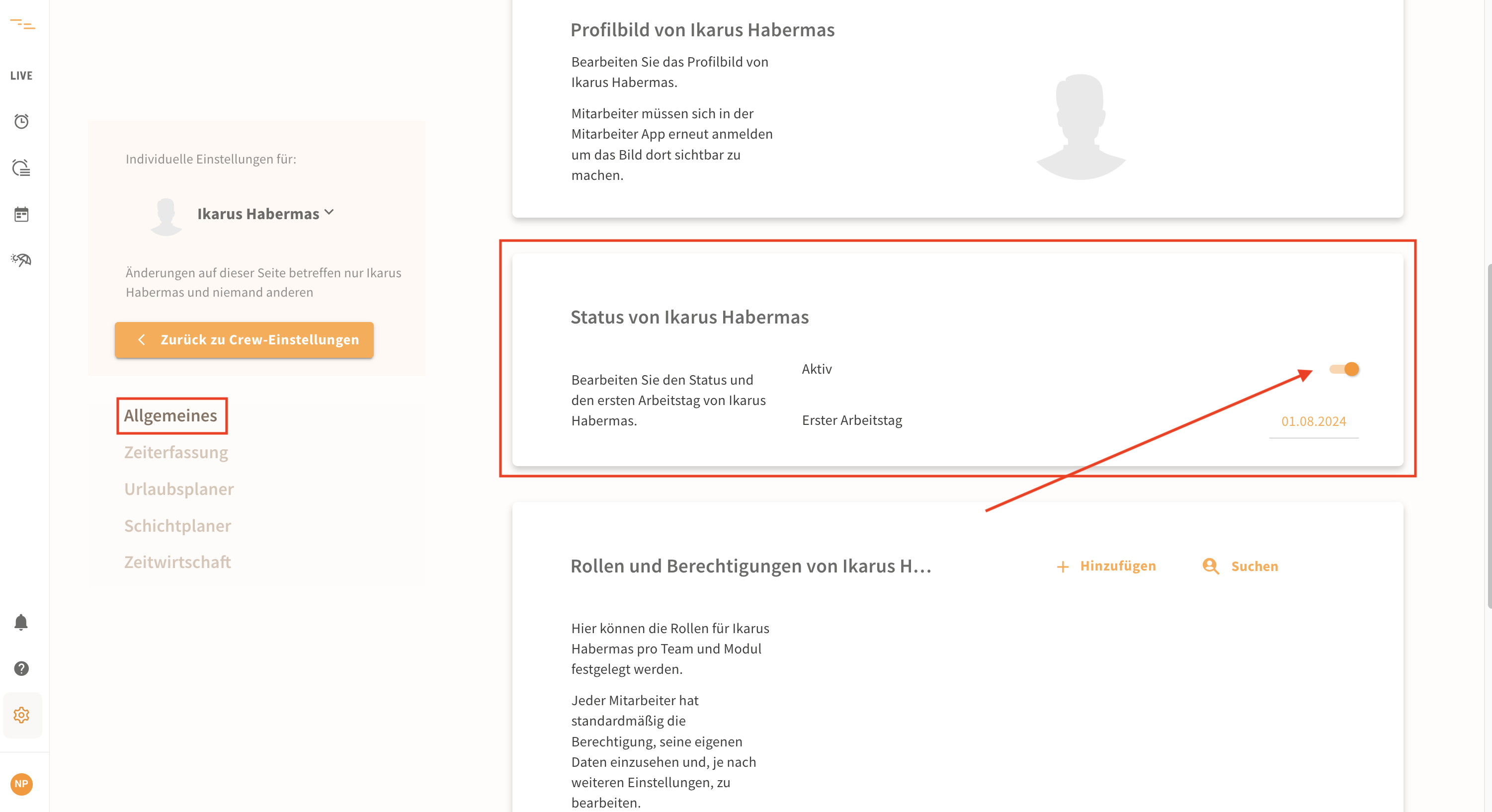Click Hinzufügen to add a role
Image resolution: width=1492 pixels, height=812 pixels.
(x=1107, y=566)
